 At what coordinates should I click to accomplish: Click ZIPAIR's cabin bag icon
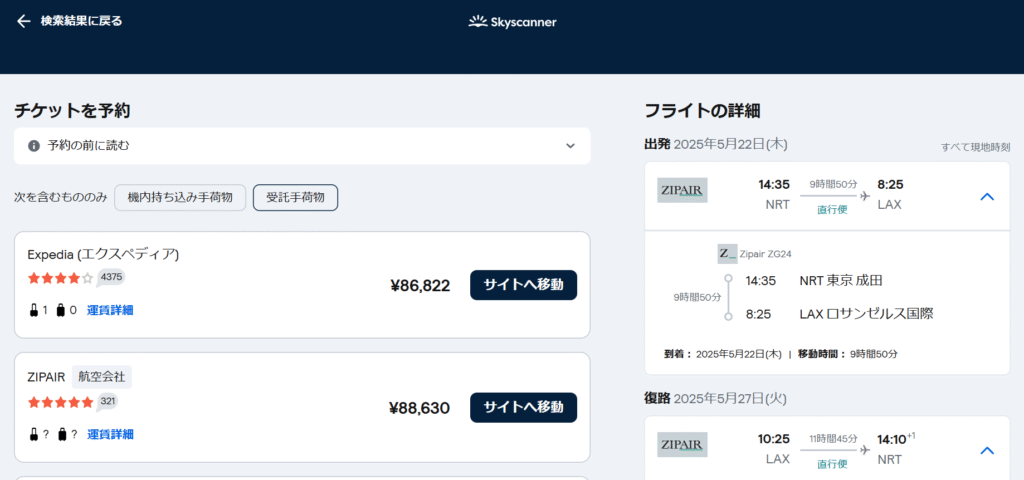coord(34,434)
